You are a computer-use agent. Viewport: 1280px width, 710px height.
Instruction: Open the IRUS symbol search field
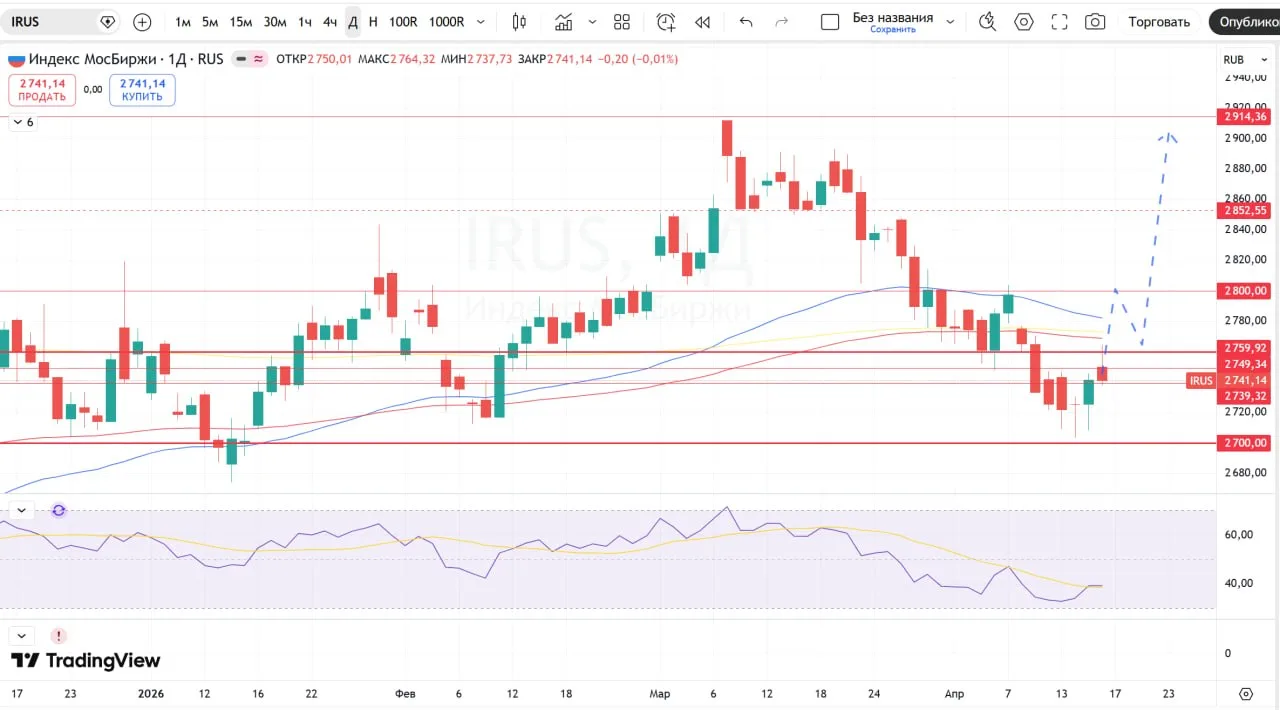[50, 21]
